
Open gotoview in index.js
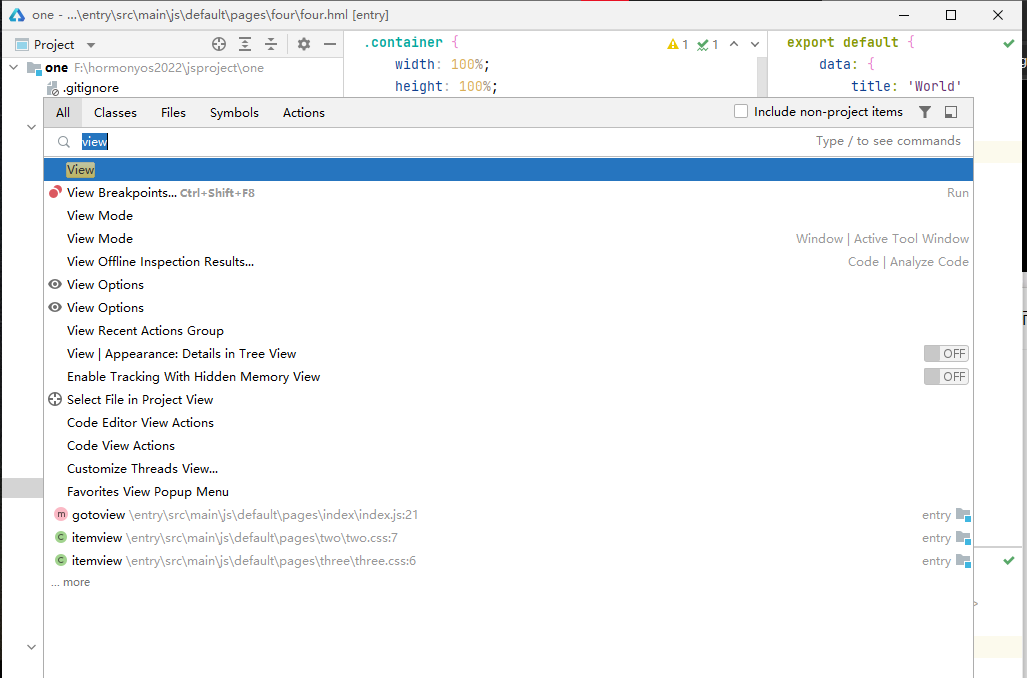coord(508,514)
